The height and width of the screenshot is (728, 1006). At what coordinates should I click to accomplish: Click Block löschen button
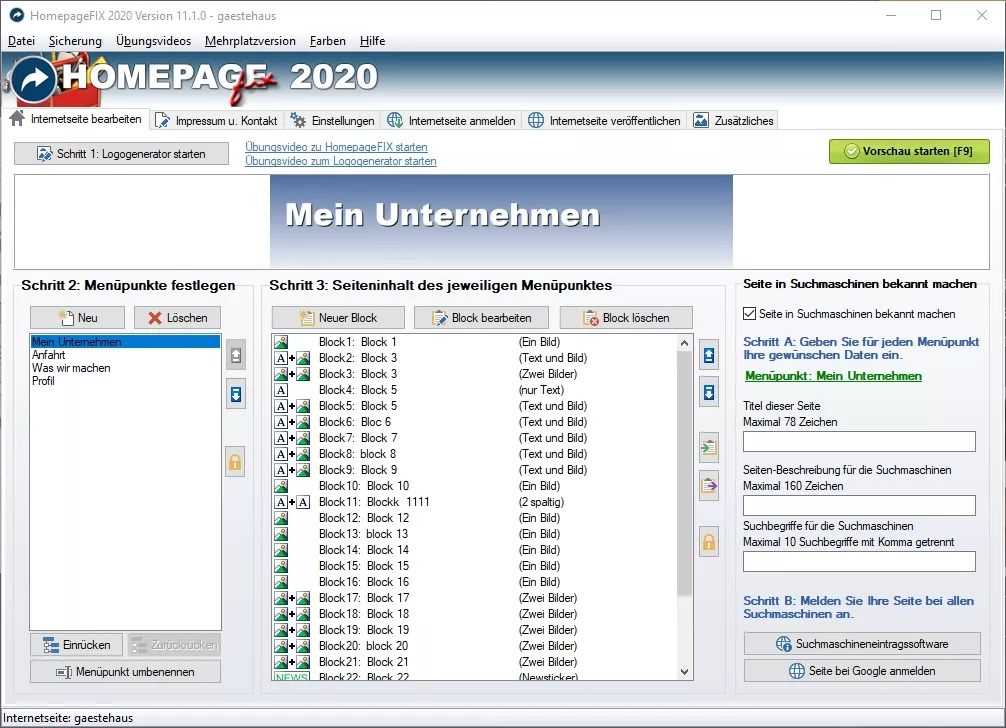pos(626,317)
